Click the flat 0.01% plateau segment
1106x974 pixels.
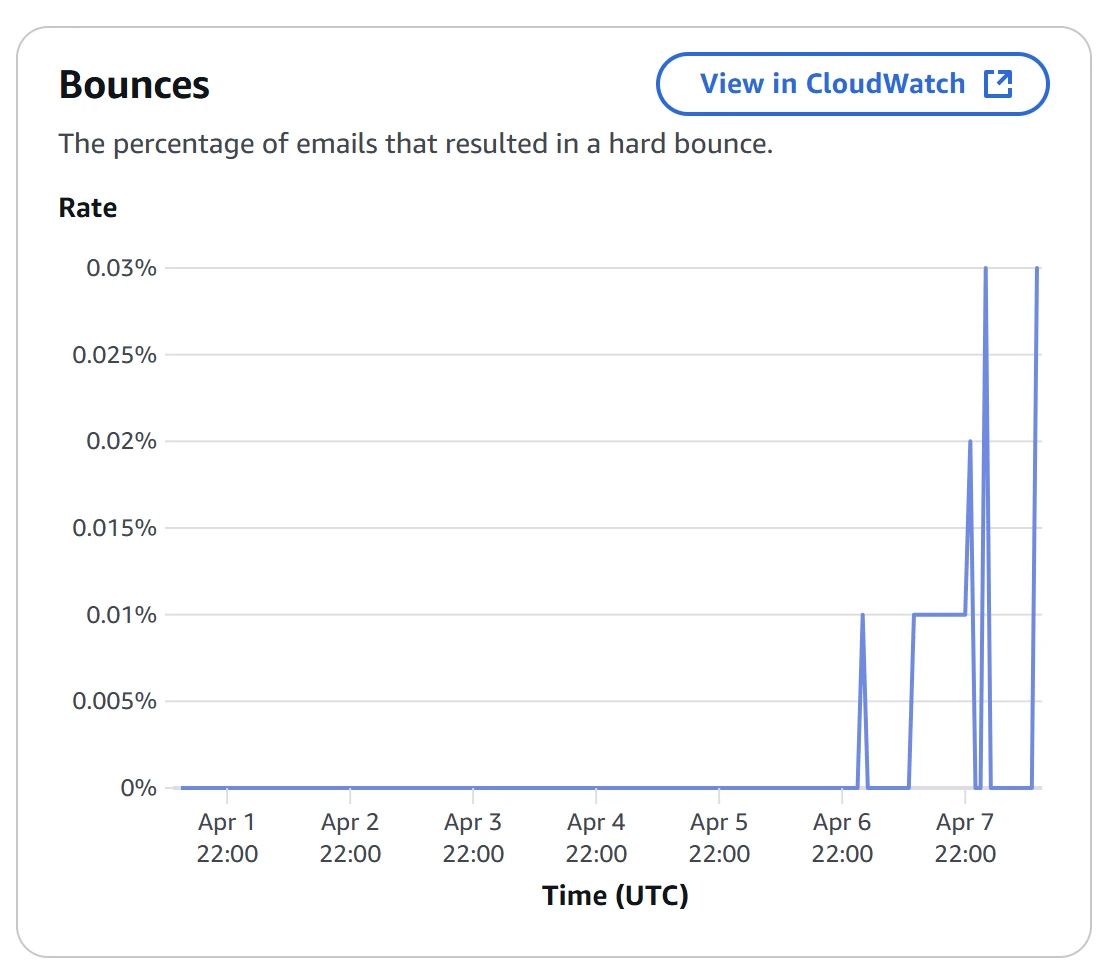pyautogui.click(x=940, y=614)
